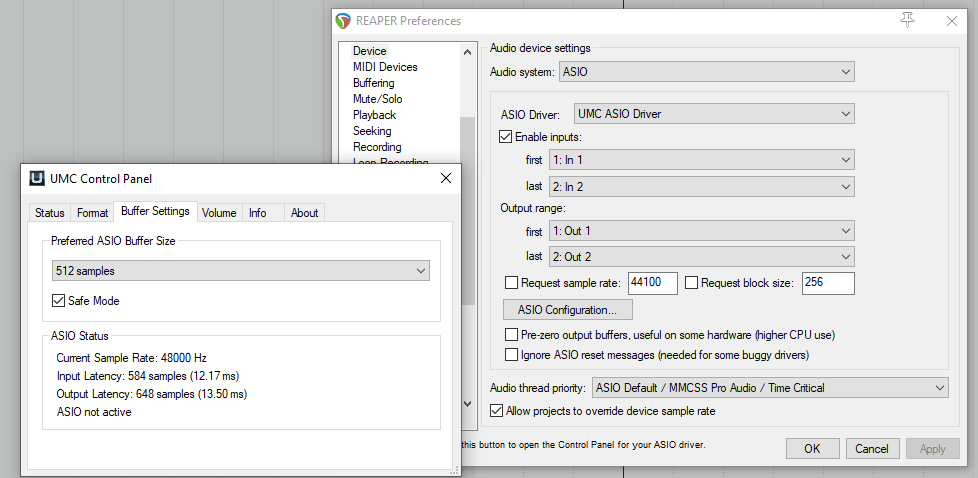Viewport: 978px width, 478px height.
Task: Toggle the Safe Mode checkbox
Action: tap(58, 301)
